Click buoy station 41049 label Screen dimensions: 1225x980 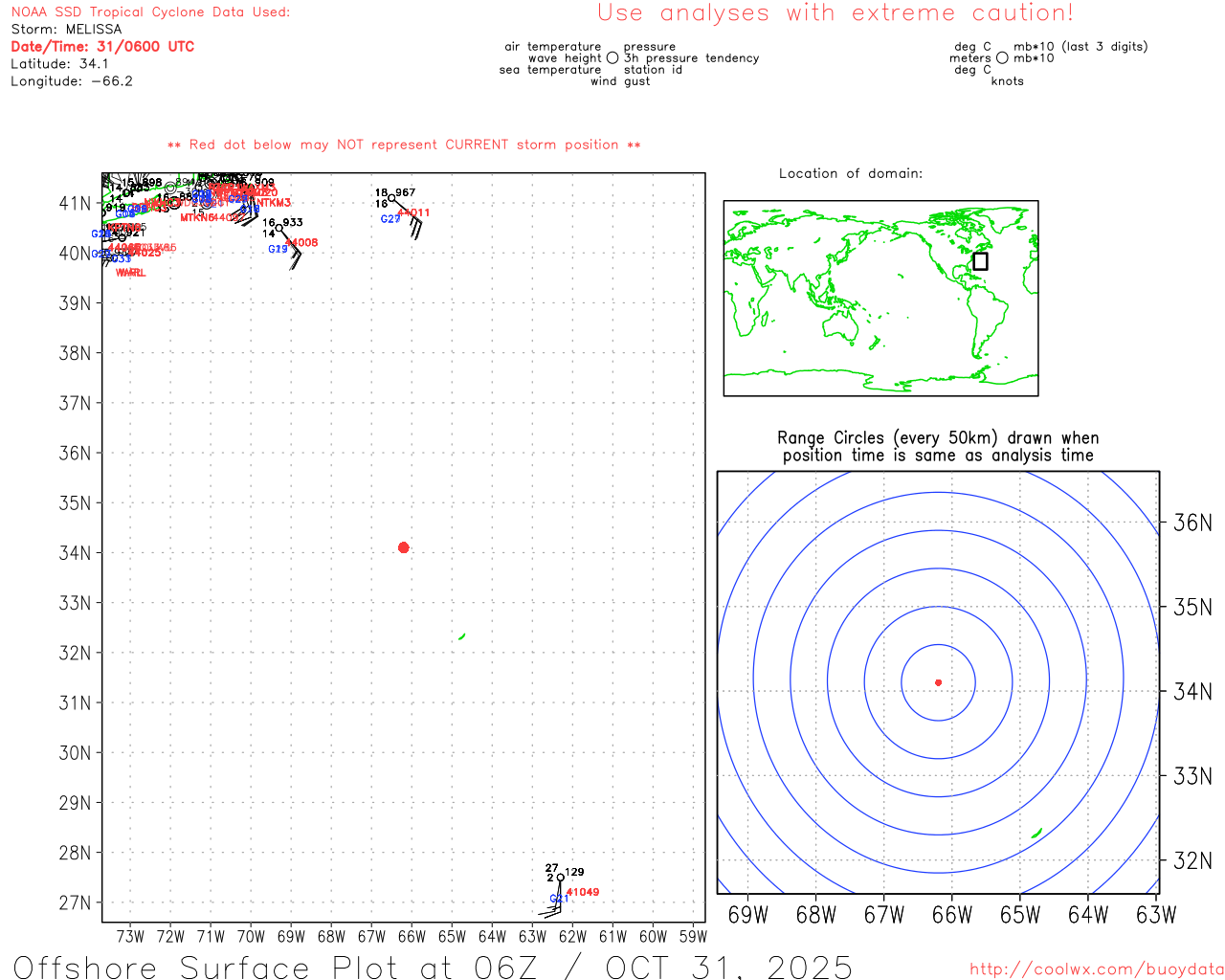tap(583, 892)
